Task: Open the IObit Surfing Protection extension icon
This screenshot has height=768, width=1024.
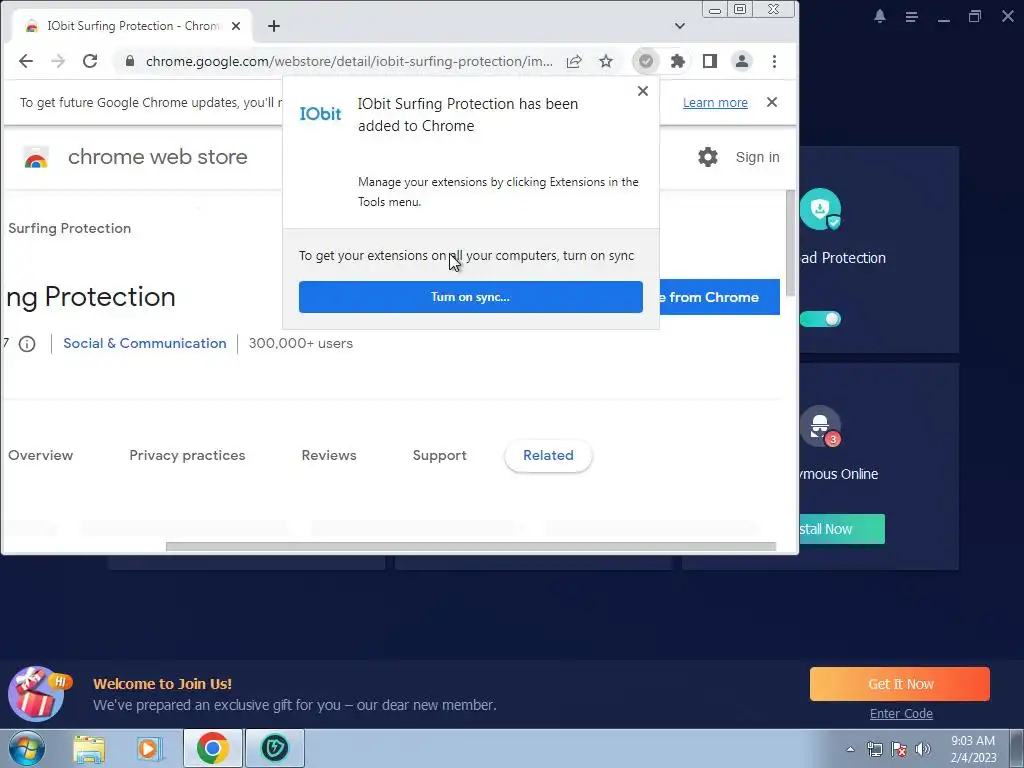Action: pos(646,61)
